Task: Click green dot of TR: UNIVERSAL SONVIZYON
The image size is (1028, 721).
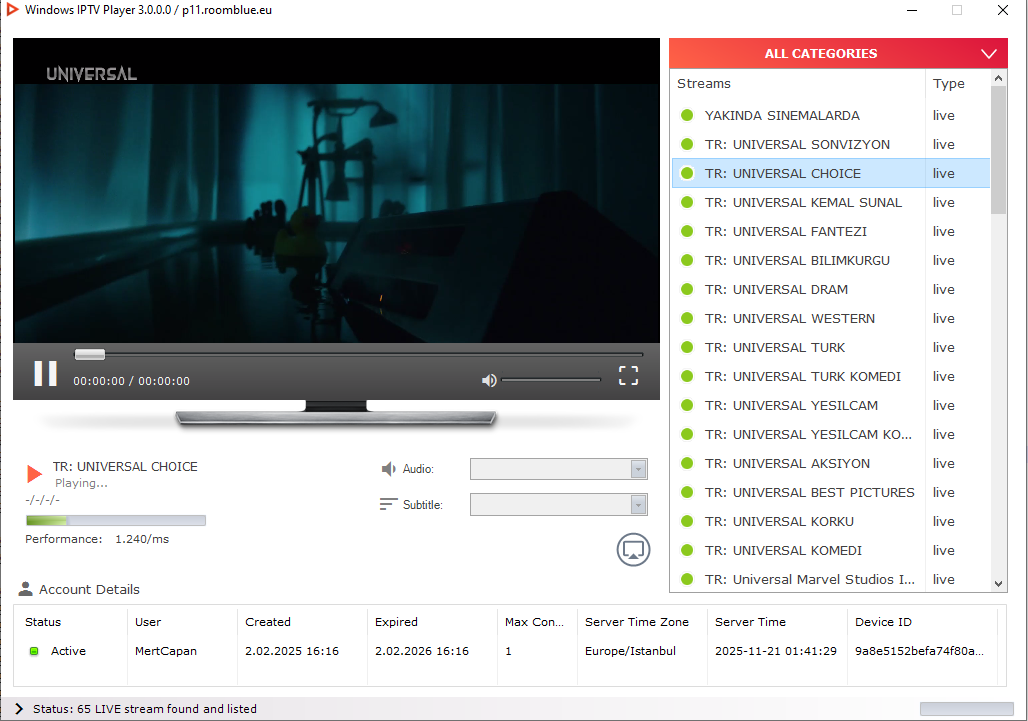Action: pos(687,144)
